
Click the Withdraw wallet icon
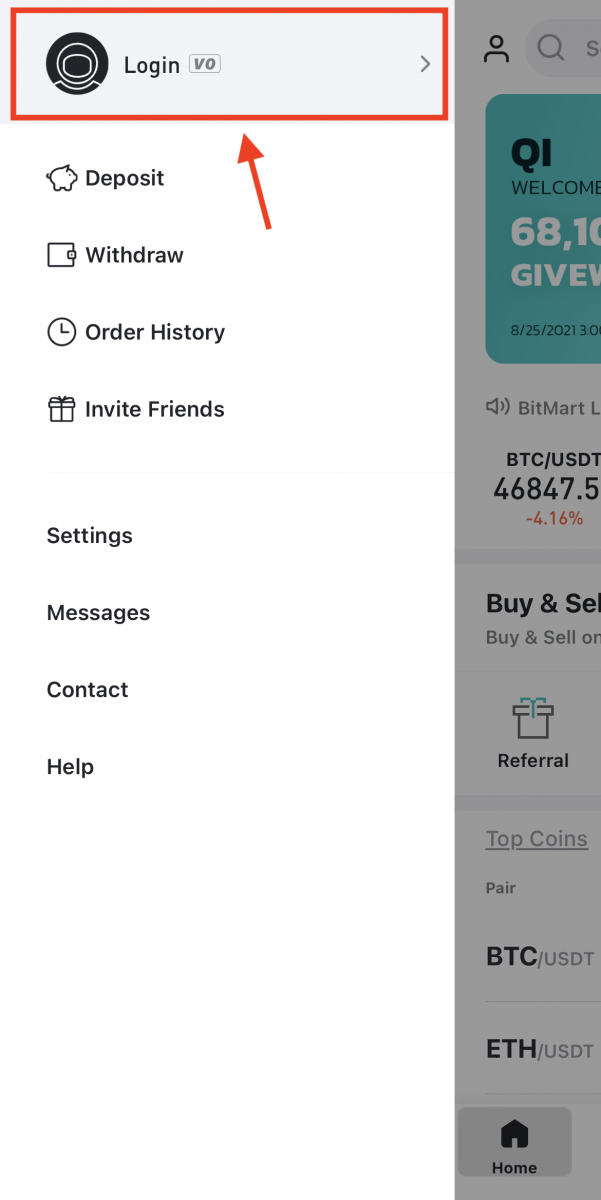62,255
